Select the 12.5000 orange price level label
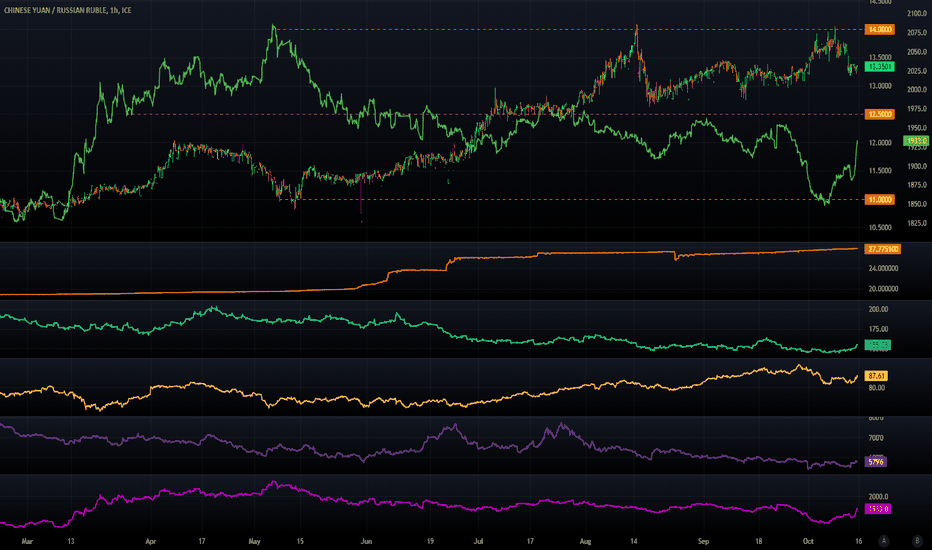Screen dimensions: 932x550 point(879,114)
